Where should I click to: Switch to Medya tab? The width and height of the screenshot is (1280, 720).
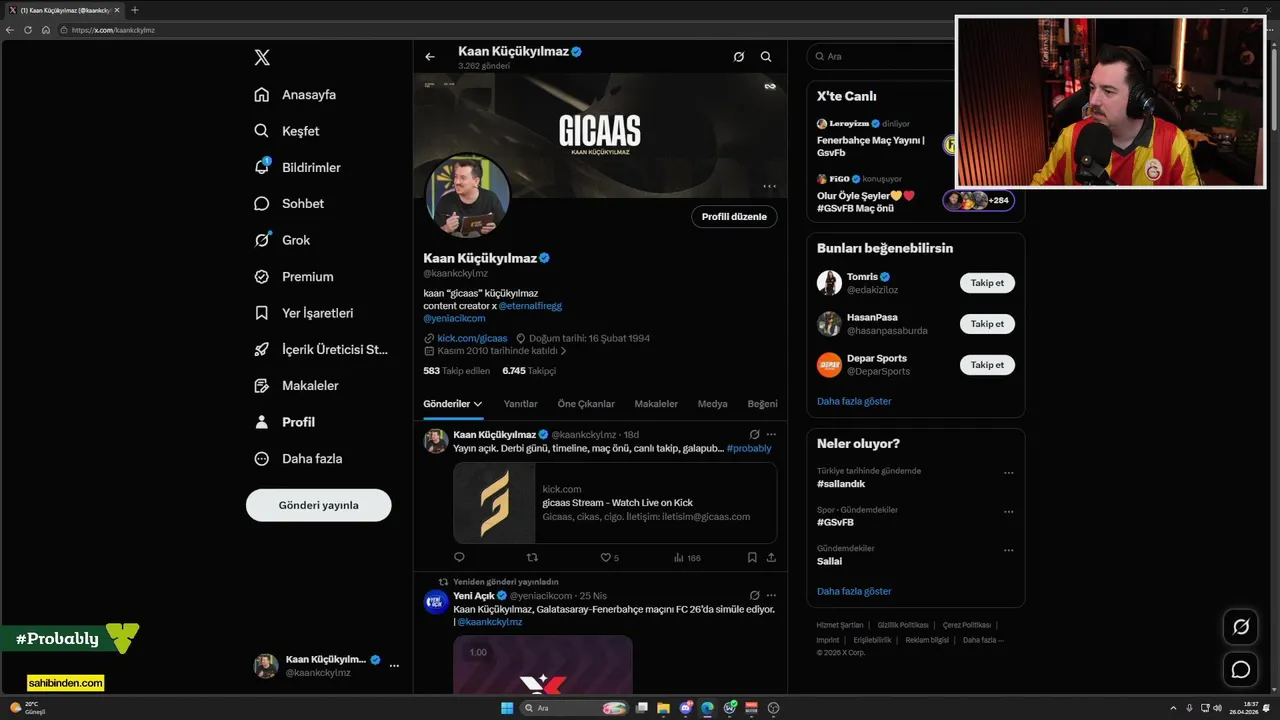[712, 404]
